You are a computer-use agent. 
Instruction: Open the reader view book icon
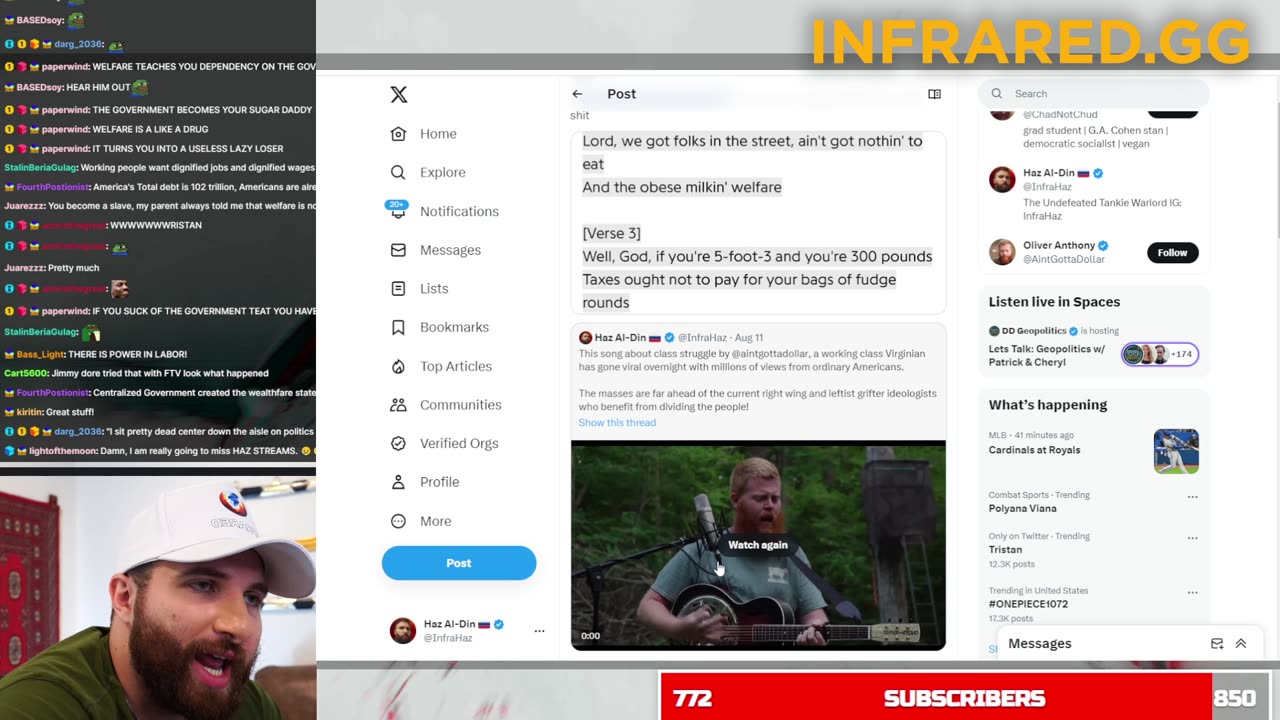pyautogui.click(x=934, y=94)
